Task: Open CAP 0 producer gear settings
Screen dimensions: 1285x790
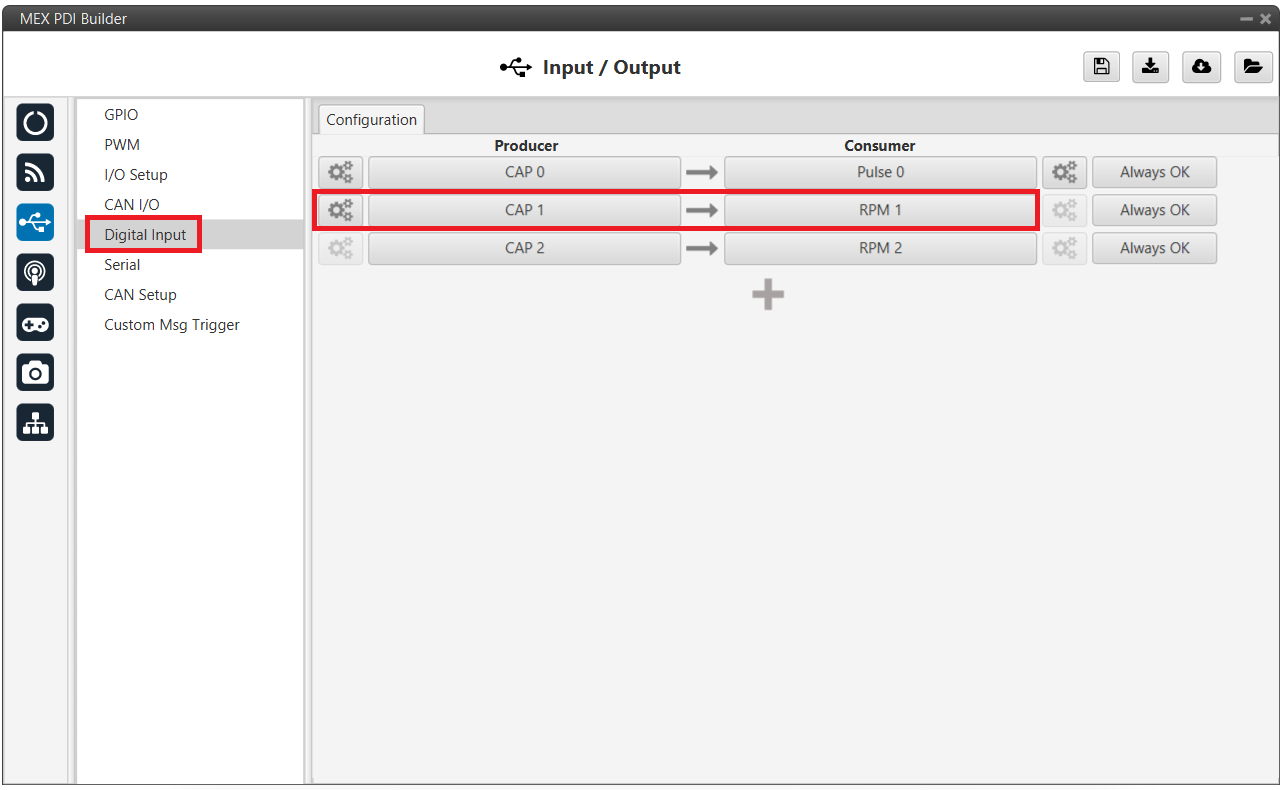Action: [341, 172]
